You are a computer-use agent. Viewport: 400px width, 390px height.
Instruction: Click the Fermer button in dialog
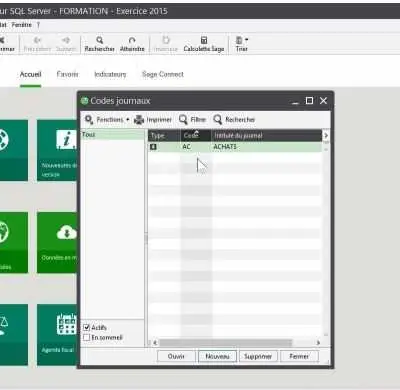click(299, 356)
